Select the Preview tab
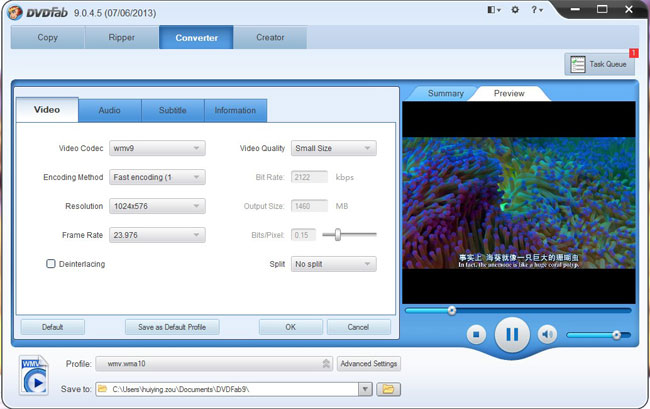This screenshot has height=409, width=650. pyautogui.click(x=509, y=93)
